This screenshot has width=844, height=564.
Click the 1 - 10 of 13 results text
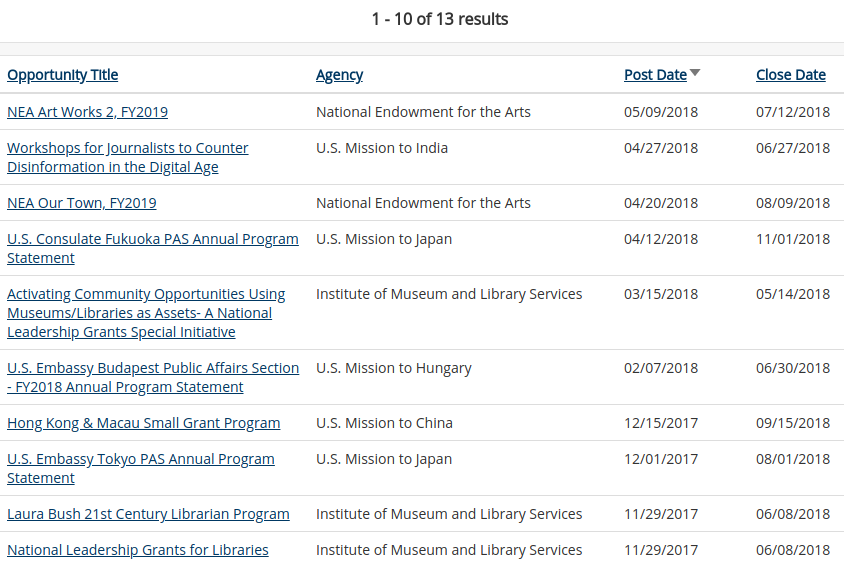click(x=440, y=19)
